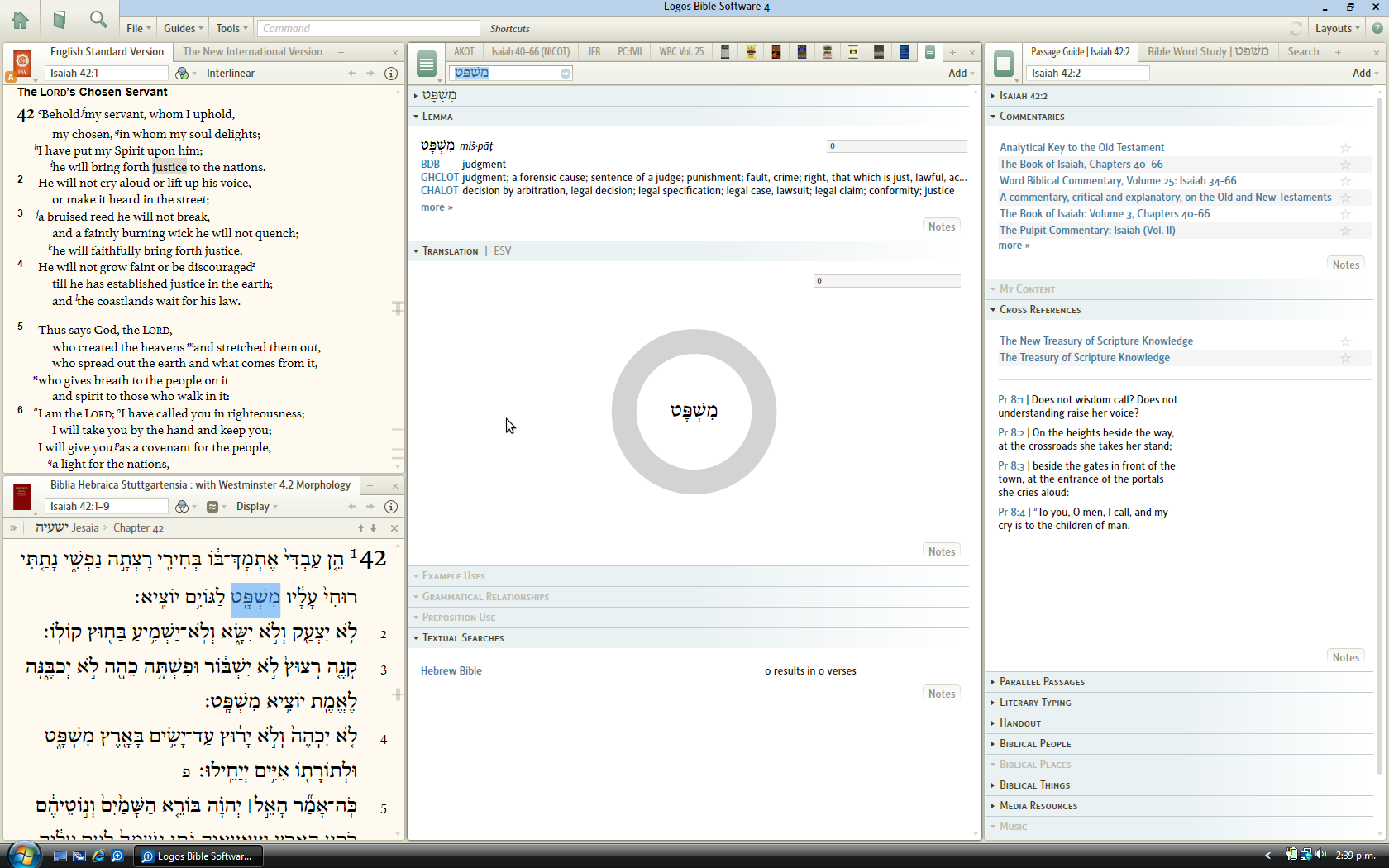Open the Biblia Hebraica panel menu icon
The height and width of the screenshot is (868, 1389).
[x=22, y=497]
